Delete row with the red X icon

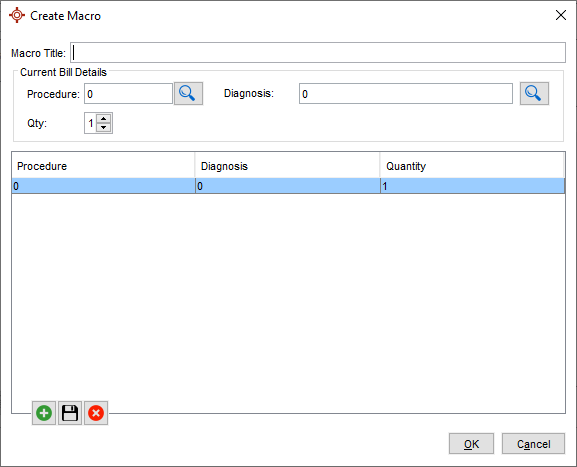point(96,413)
